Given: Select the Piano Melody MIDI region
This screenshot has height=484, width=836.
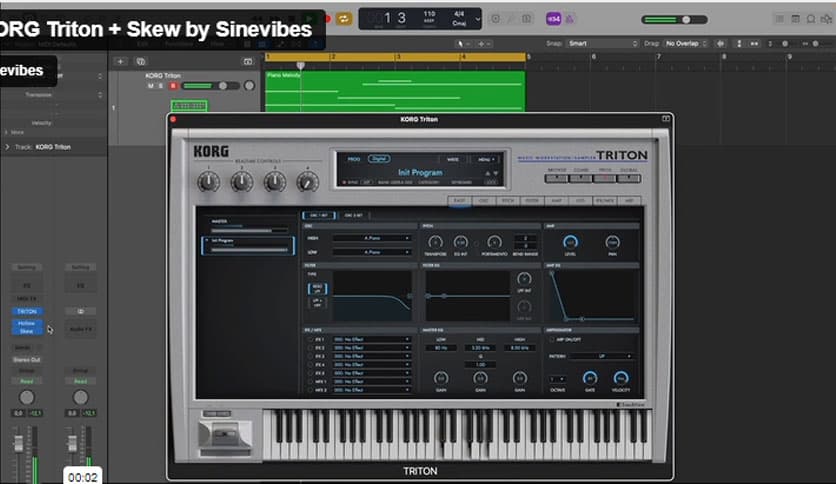Looking at the screenshot, I should click(x=395, y=91).
